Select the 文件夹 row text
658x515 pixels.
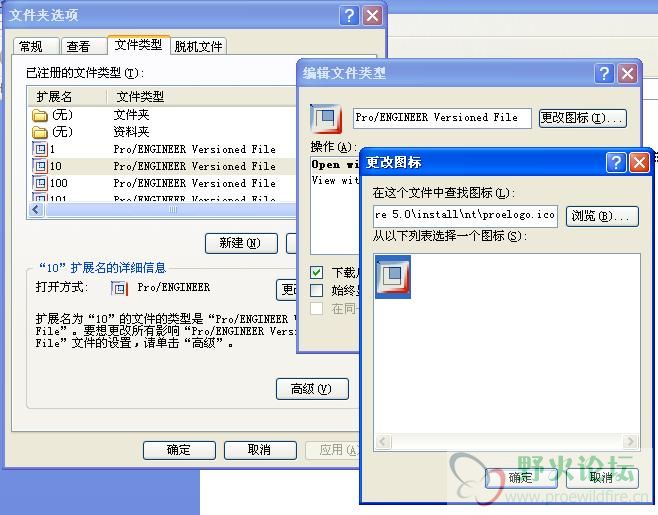pos(131,115)
